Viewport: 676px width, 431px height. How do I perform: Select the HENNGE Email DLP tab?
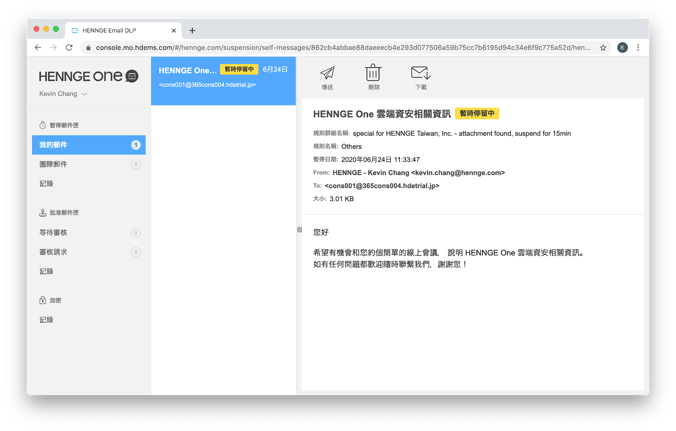(123, 30)
